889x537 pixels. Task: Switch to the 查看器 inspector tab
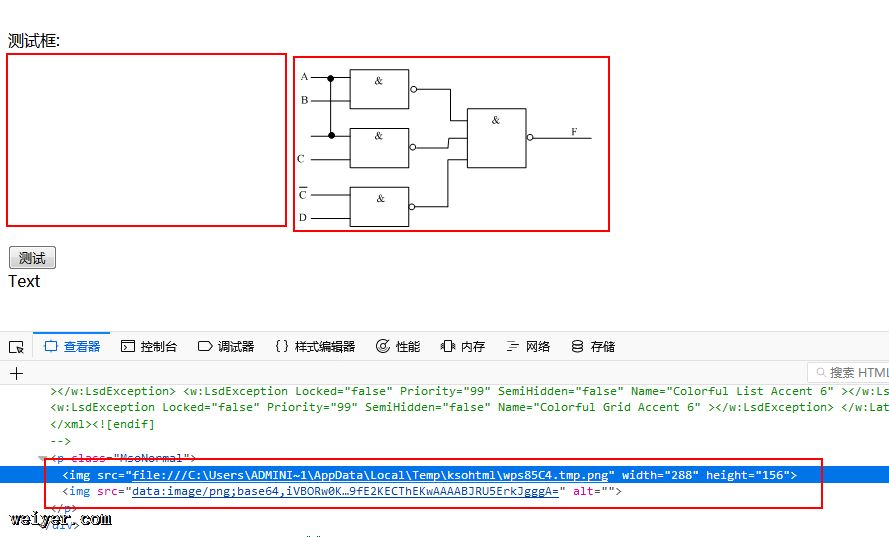(72, 347)
